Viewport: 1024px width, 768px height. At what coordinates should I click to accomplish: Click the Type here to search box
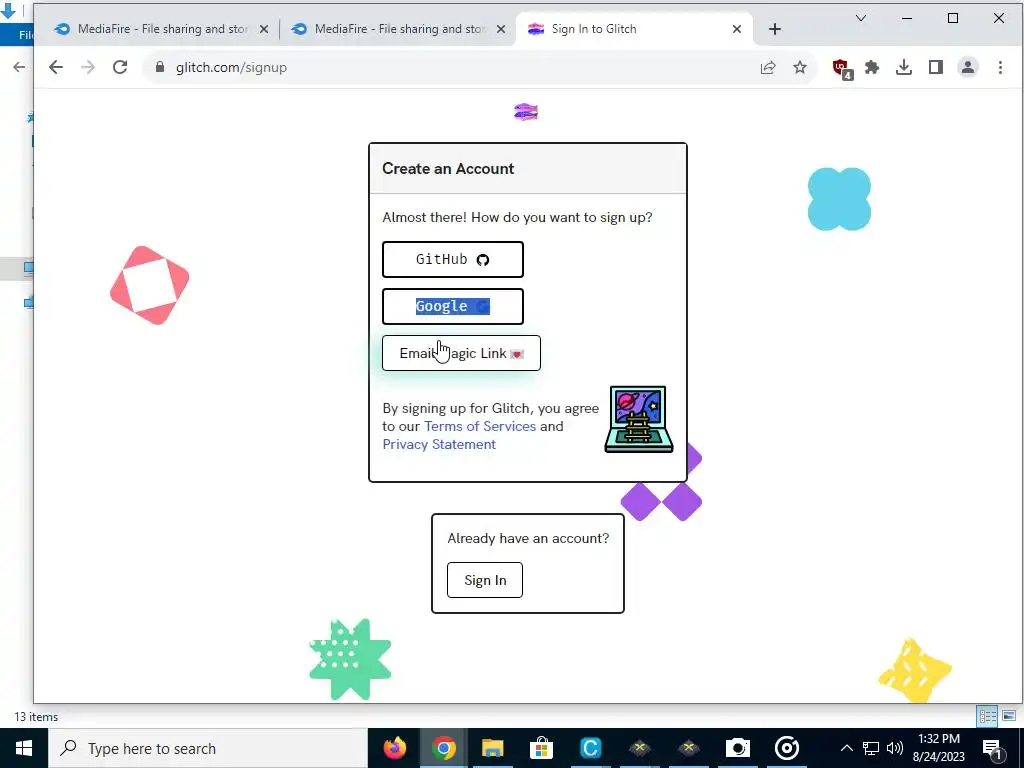click(x=208, y=748)
